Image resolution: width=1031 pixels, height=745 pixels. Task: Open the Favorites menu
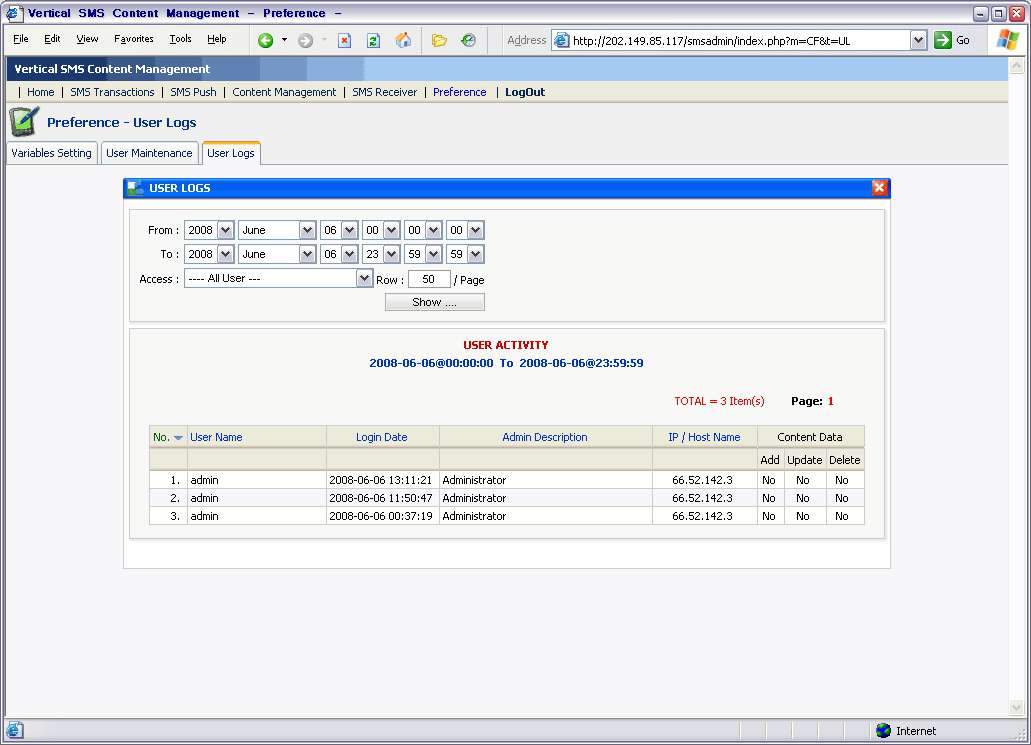(133, 39)
